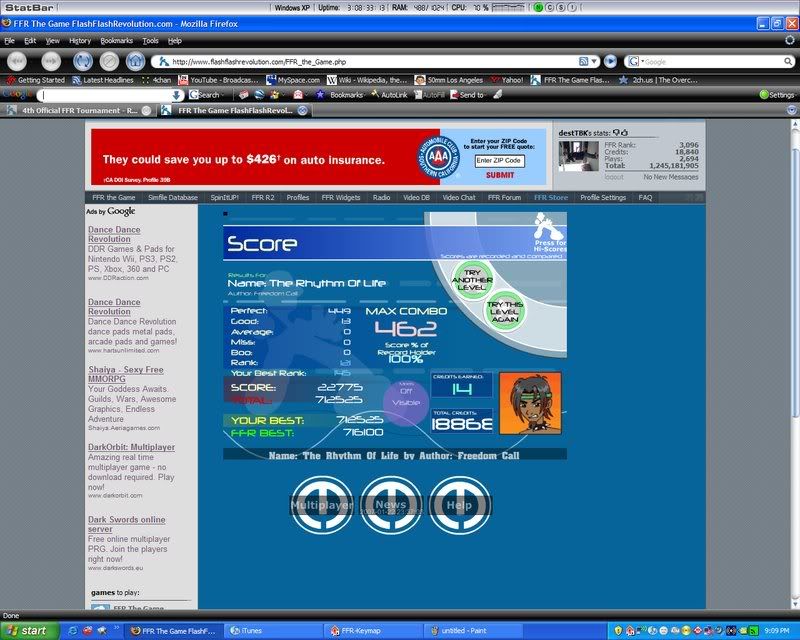Expand the address bar history dropdown
Viewport: 800px width, 640px height.
[x=596, y=61]
